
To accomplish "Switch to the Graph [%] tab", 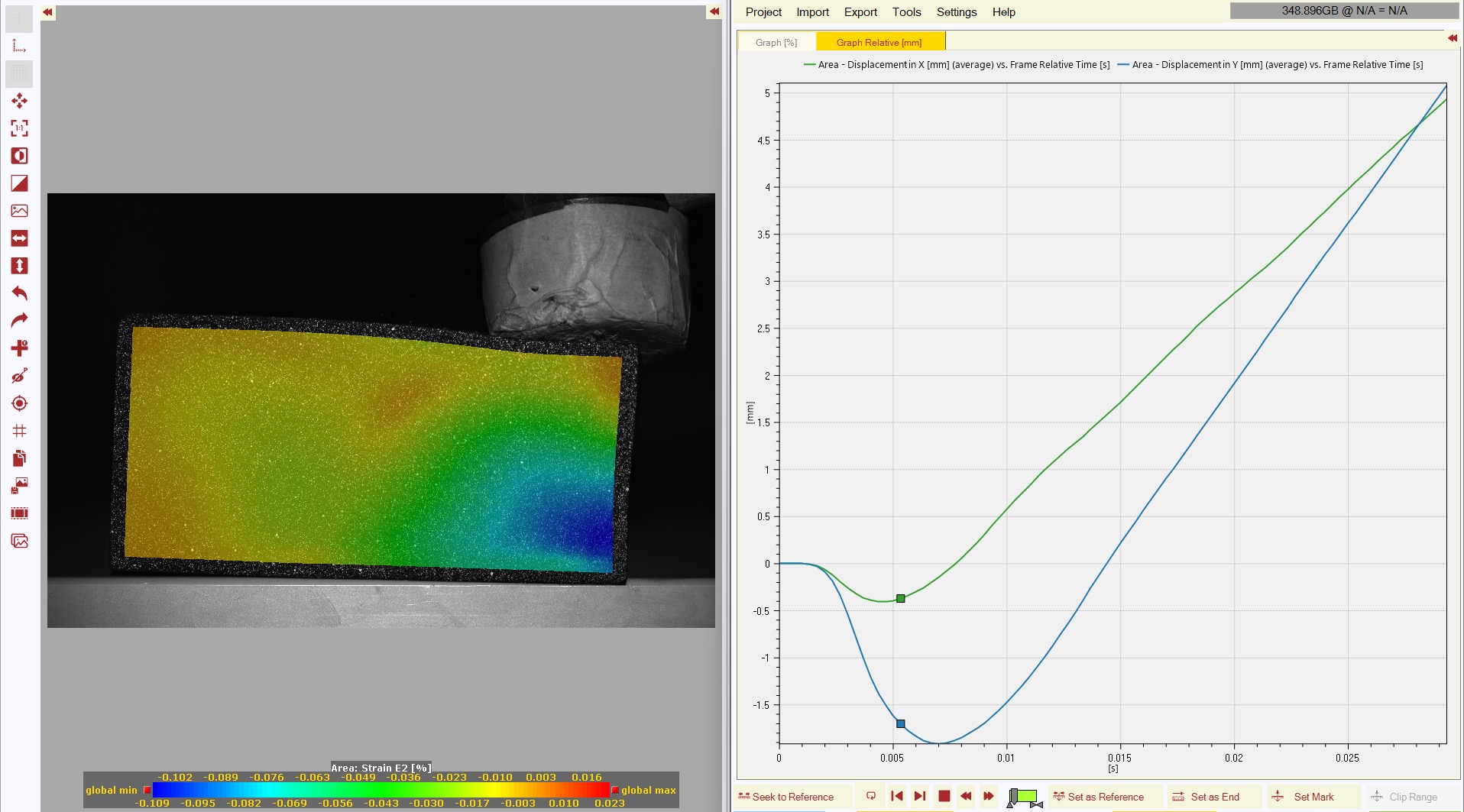I will tap(776, 43).
